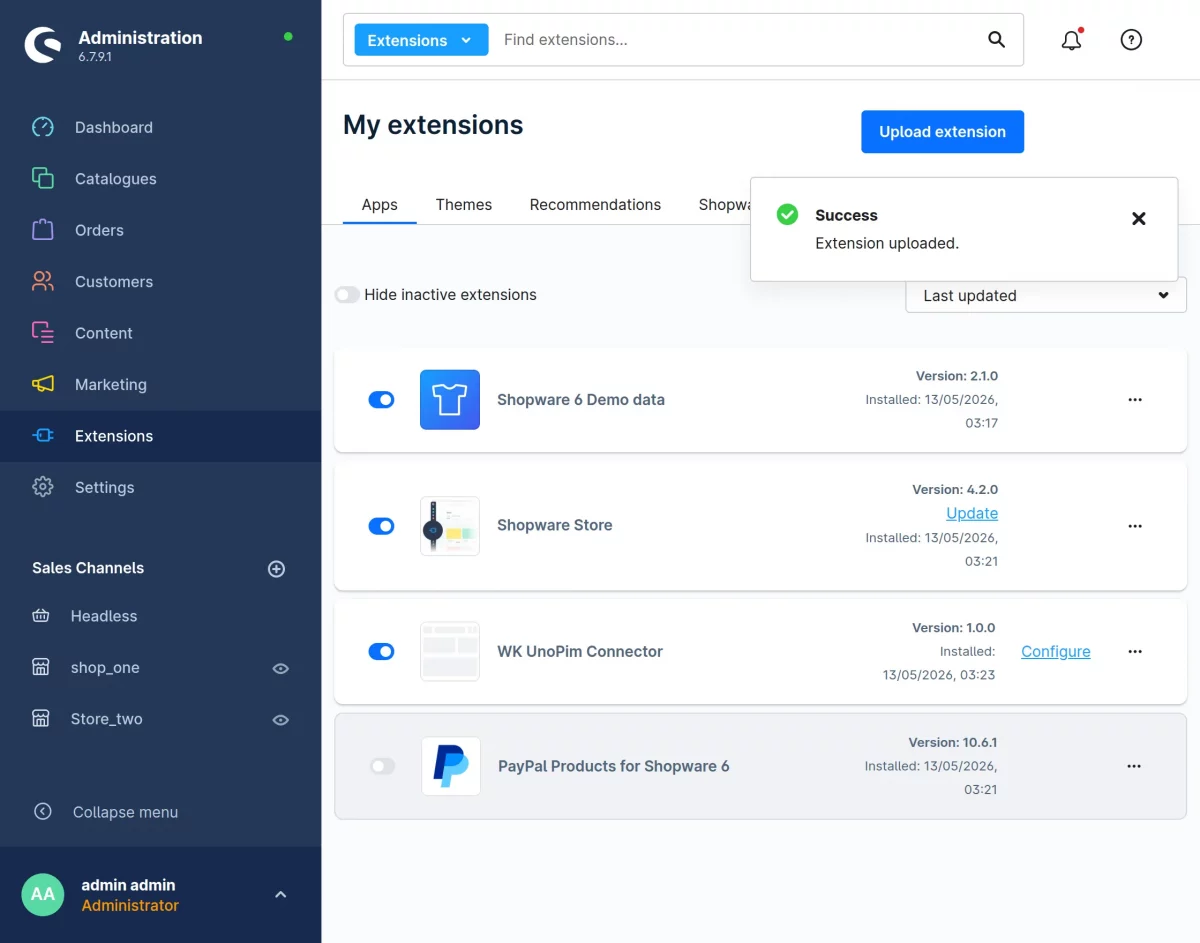View shop_one storefront via eye icon
The height and width of the screenshot is (943, 1200).
click(x=281, y=668)
